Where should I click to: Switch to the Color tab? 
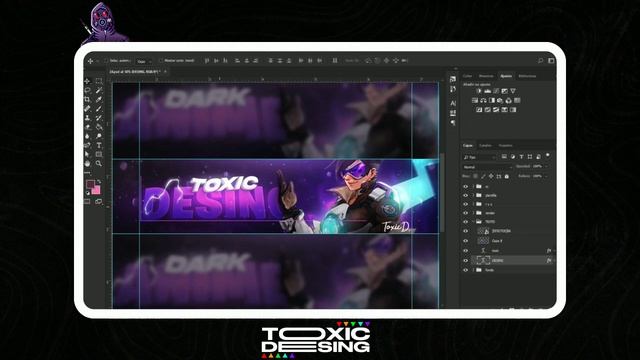coord(467,76)
